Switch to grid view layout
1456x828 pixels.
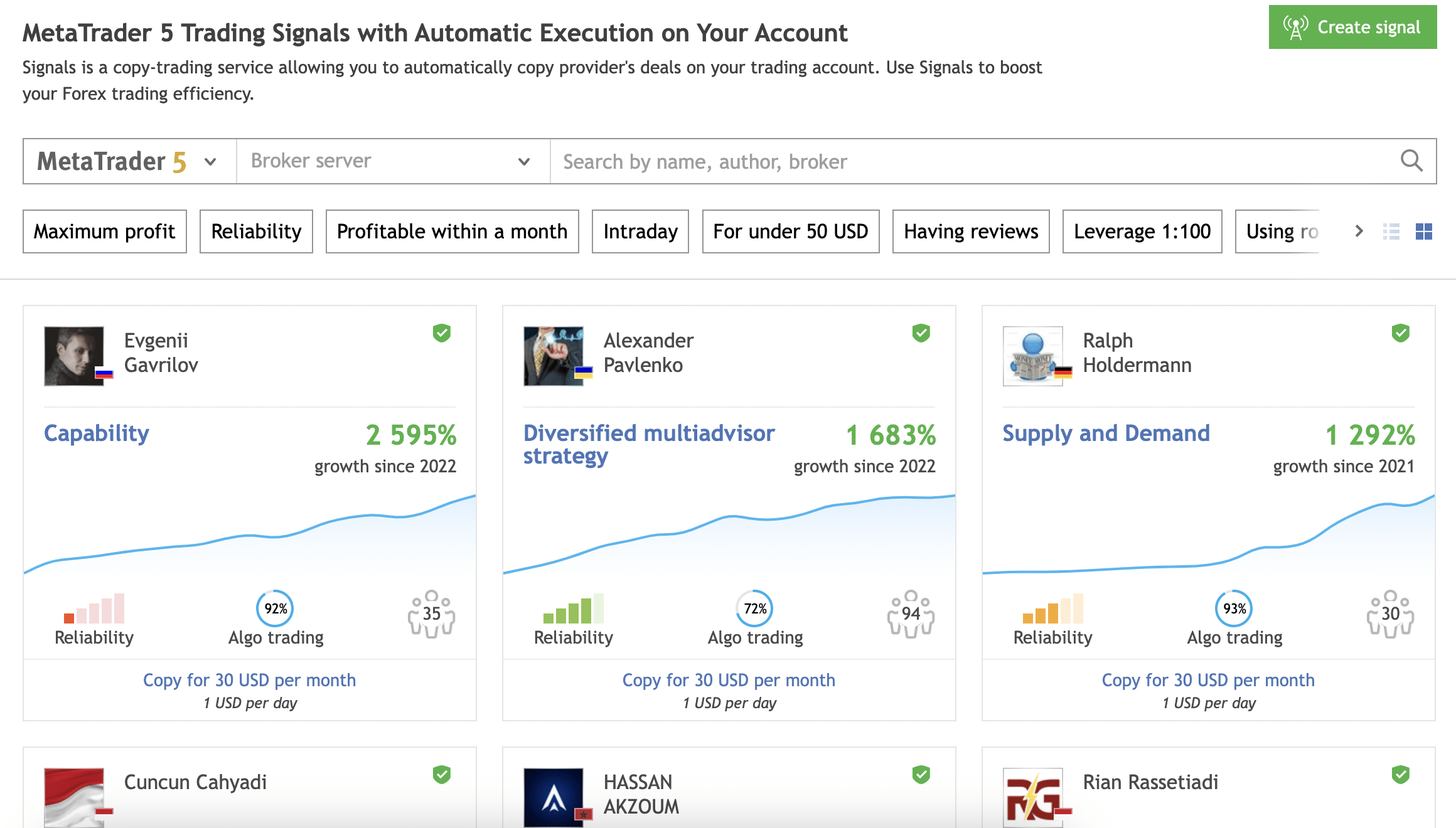(1424, 231)
